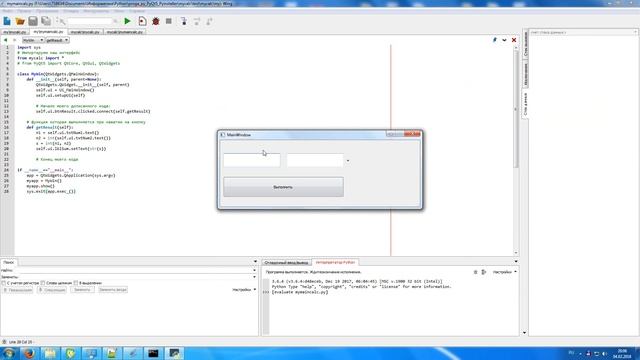Screen dimensions: 640x360
Task: Click the Следующая search button
Action: coord(52,290)
